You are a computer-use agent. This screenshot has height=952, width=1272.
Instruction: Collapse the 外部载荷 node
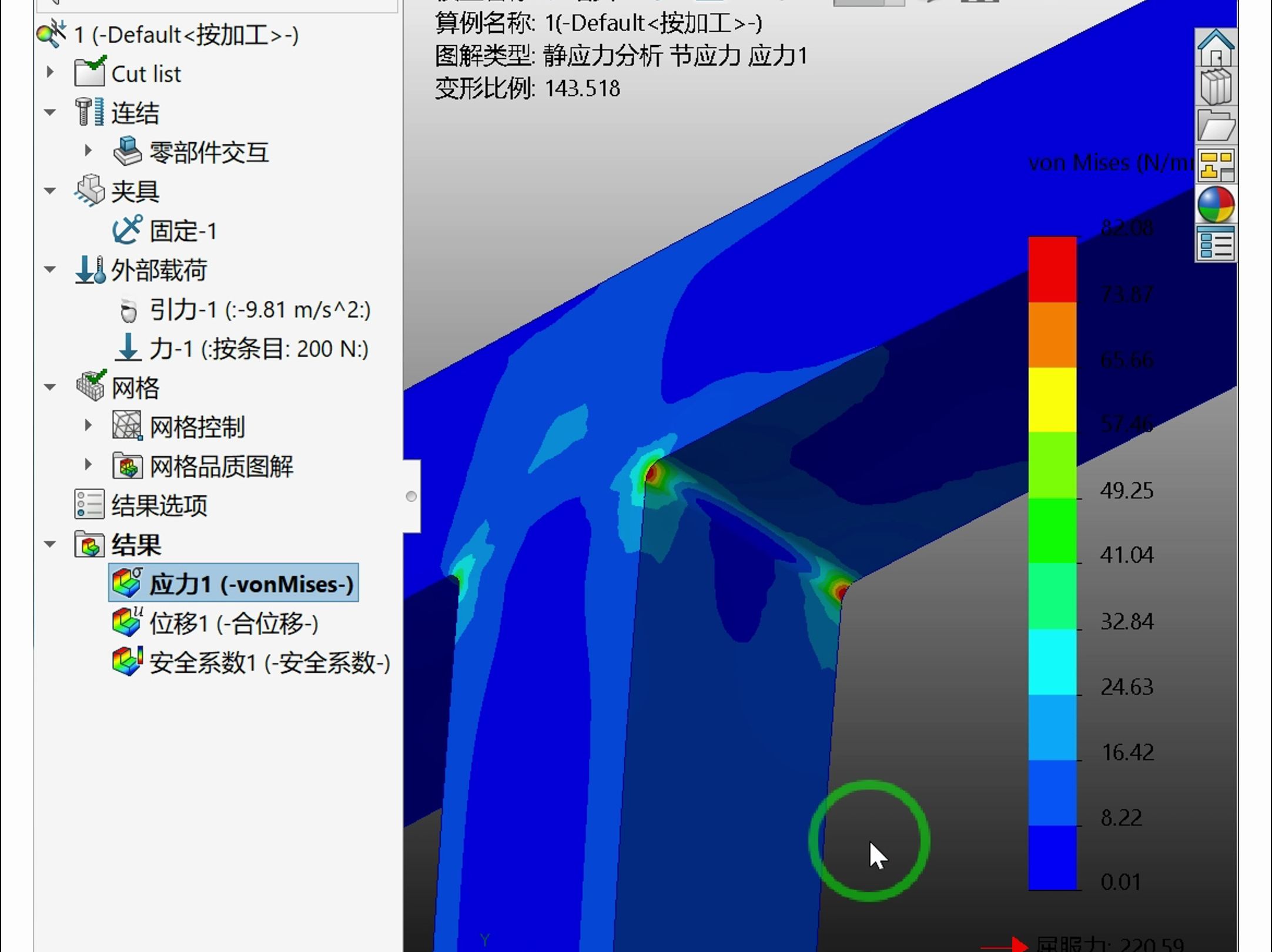51,269
